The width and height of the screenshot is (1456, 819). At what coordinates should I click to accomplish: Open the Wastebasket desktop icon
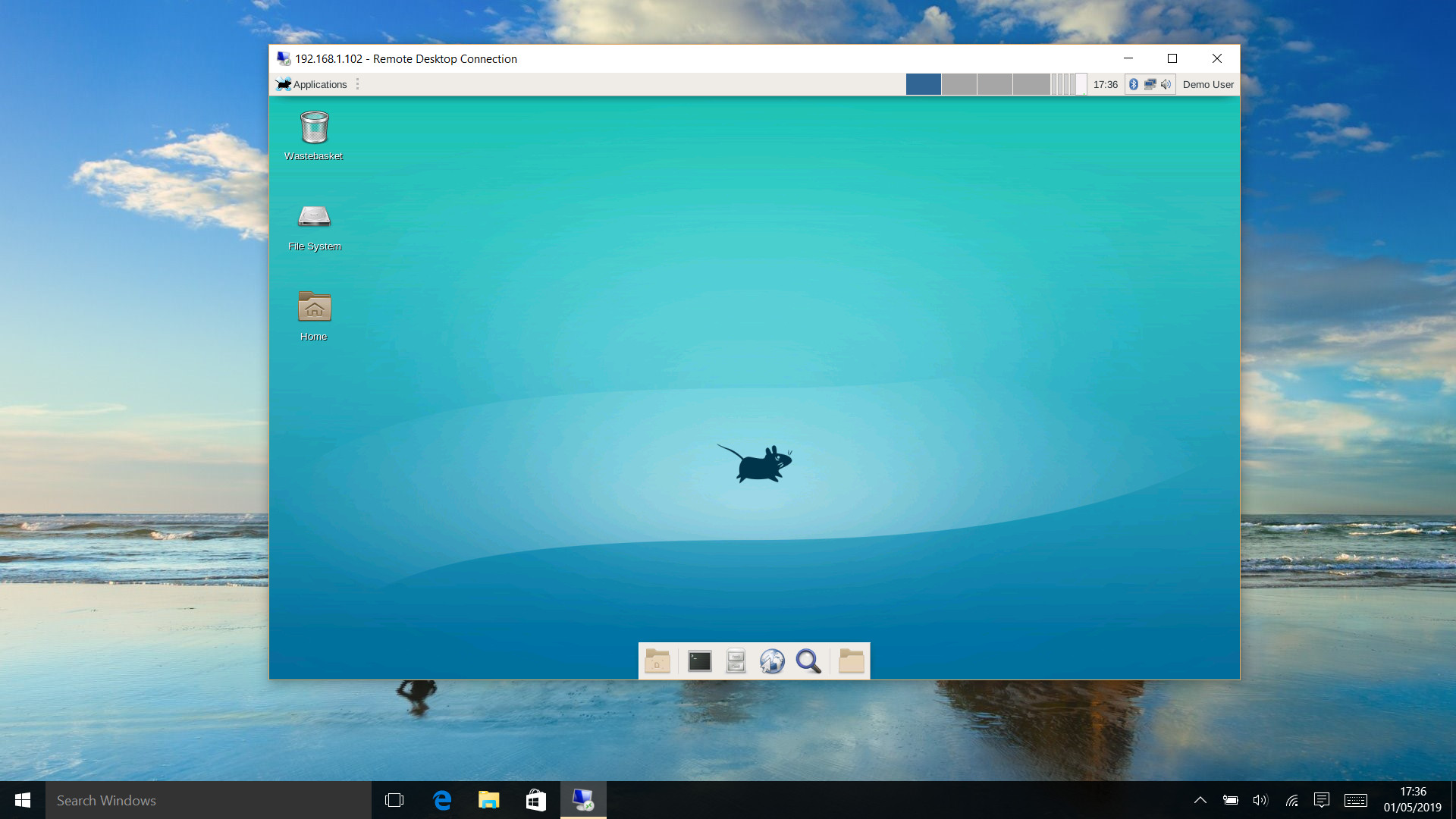tap(314, 129)
